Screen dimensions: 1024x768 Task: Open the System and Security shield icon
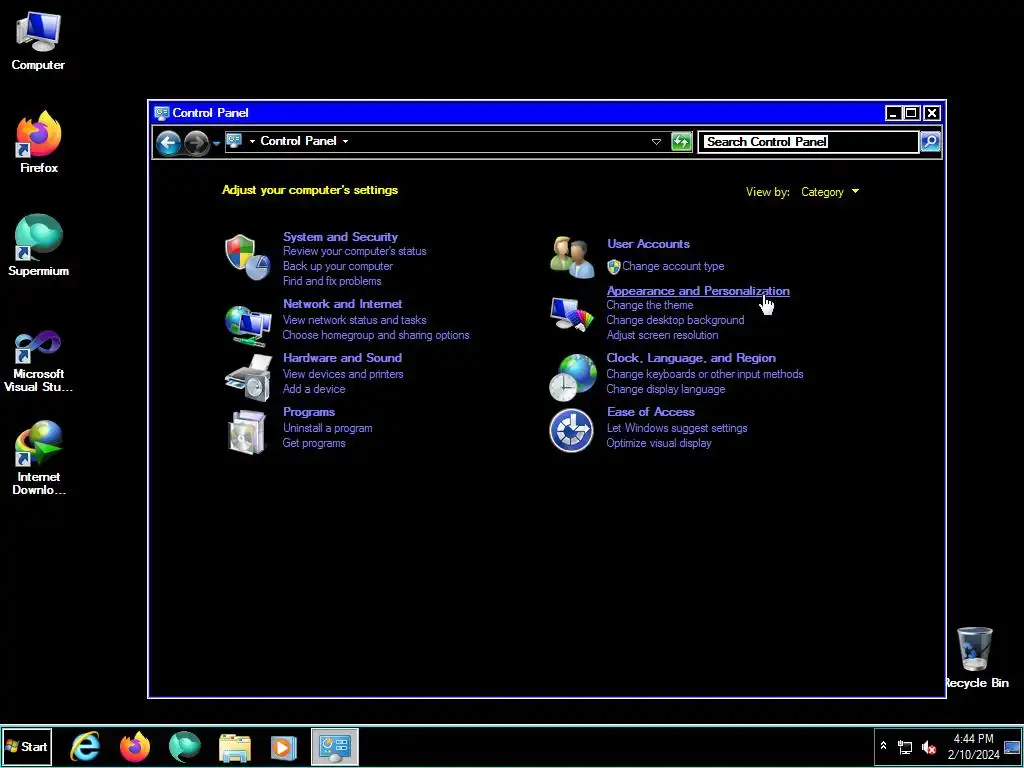point(248,257)
